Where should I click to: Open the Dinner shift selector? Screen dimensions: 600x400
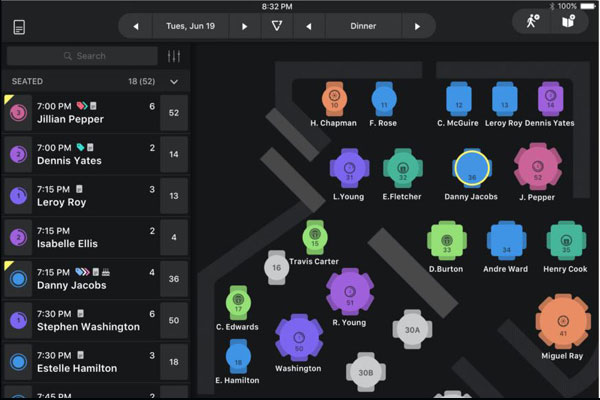364,26
